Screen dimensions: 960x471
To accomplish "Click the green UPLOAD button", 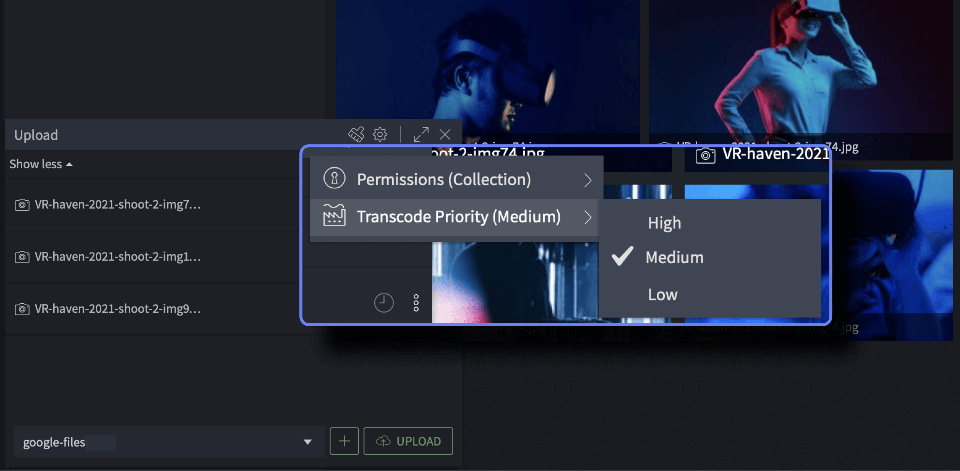I will (x=408, y=441).
